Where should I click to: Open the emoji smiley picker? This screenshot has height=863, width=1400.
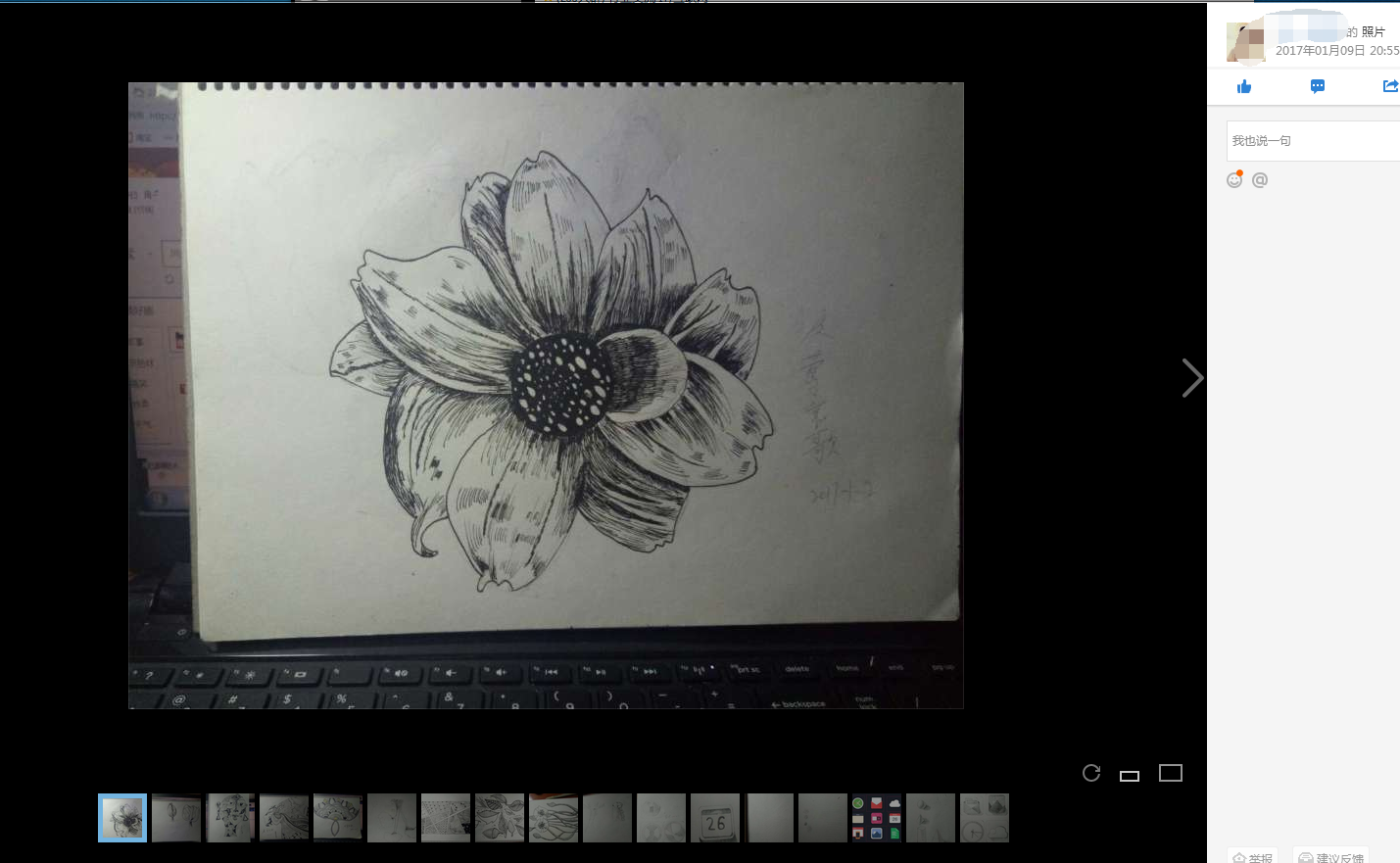click(x=1234, y=180)
